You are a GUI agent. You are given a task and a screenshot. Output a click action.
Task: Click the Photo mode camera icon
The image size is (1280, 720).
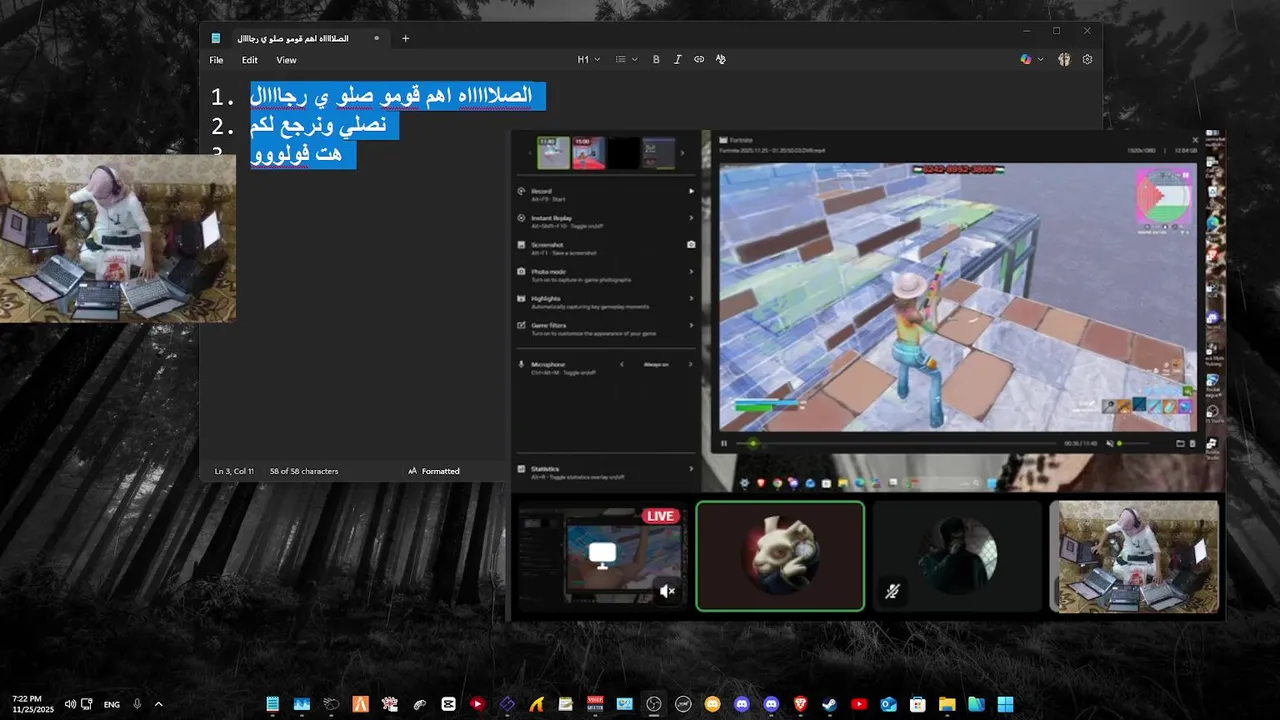521,271
